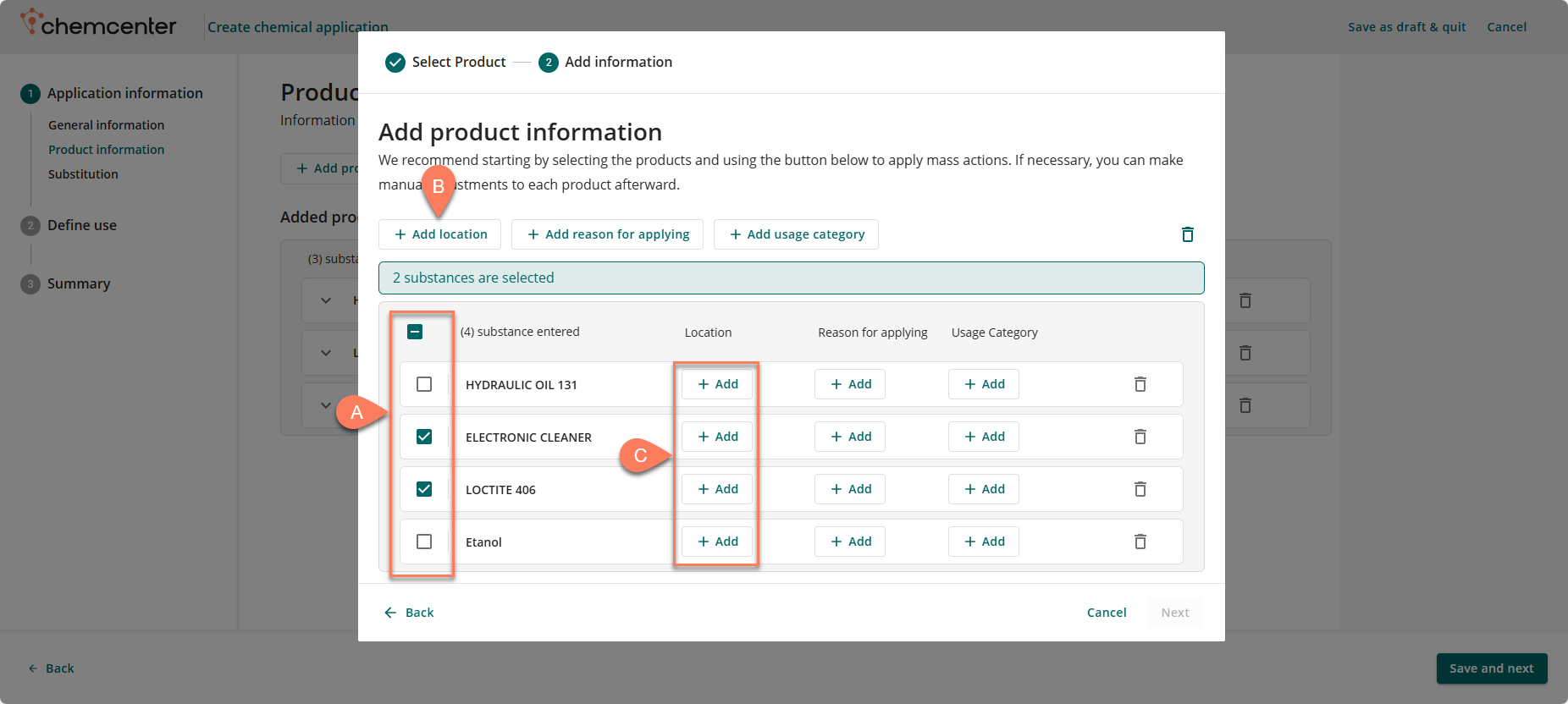Add reason for applying to LOCTITE 406

point(849,489)
